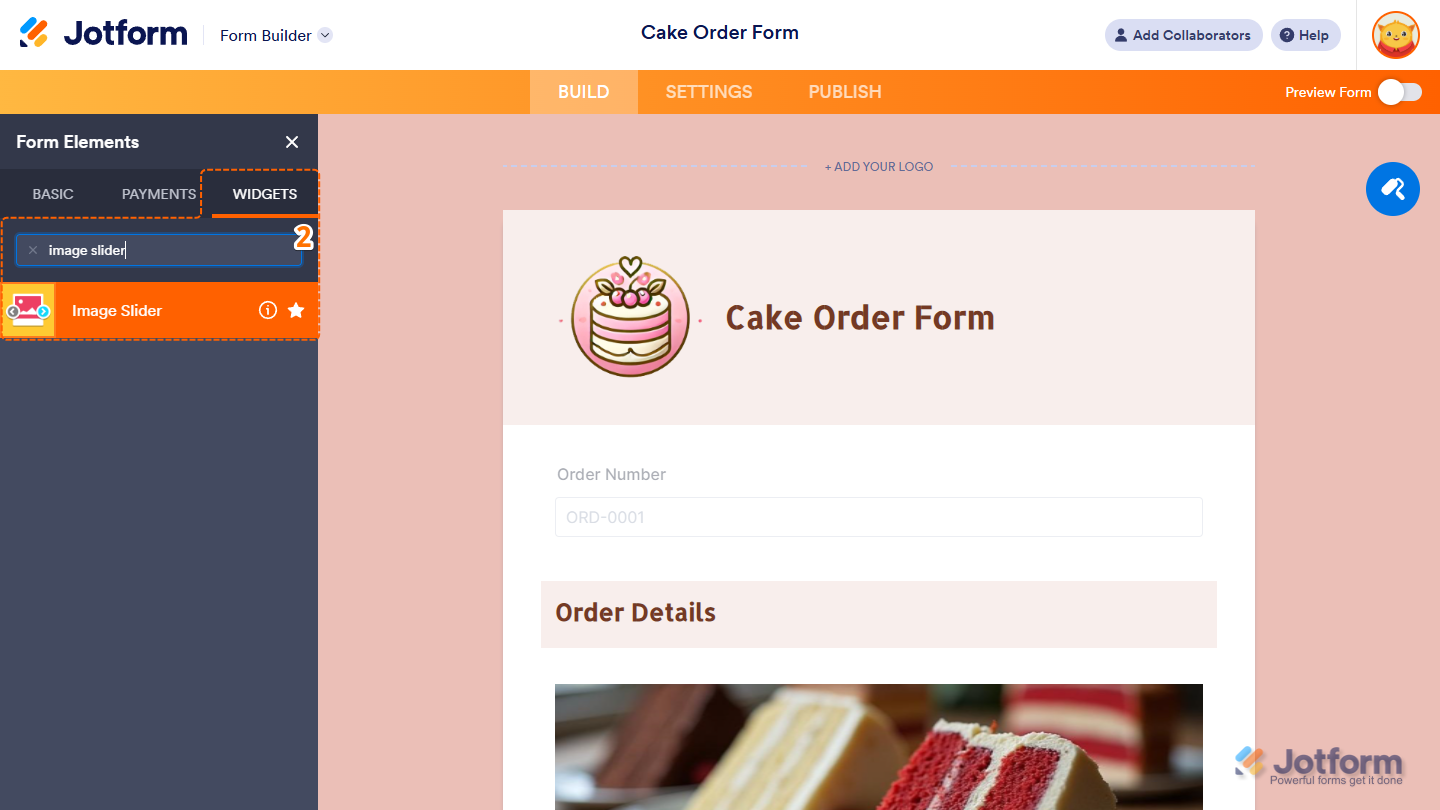Clear the widget search field
Viewport: 1440px width, 810px height.
33,250
